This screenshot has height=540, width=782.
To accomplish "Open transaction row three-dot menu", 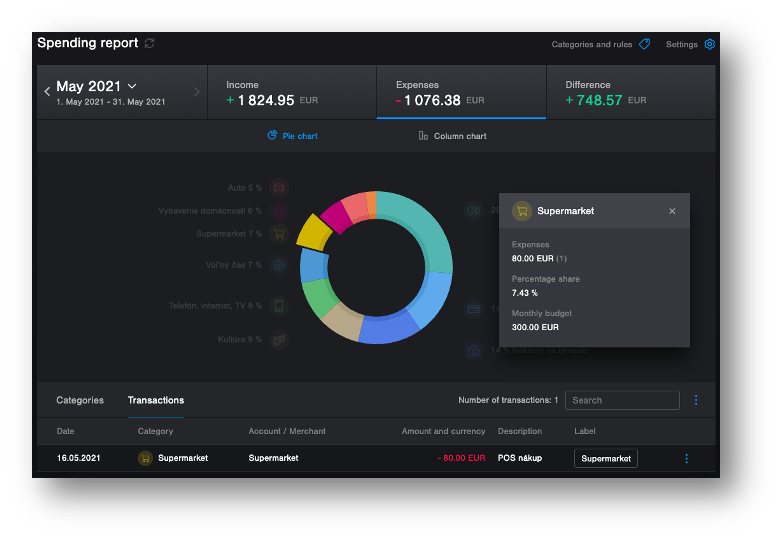I will click(687, 458).
